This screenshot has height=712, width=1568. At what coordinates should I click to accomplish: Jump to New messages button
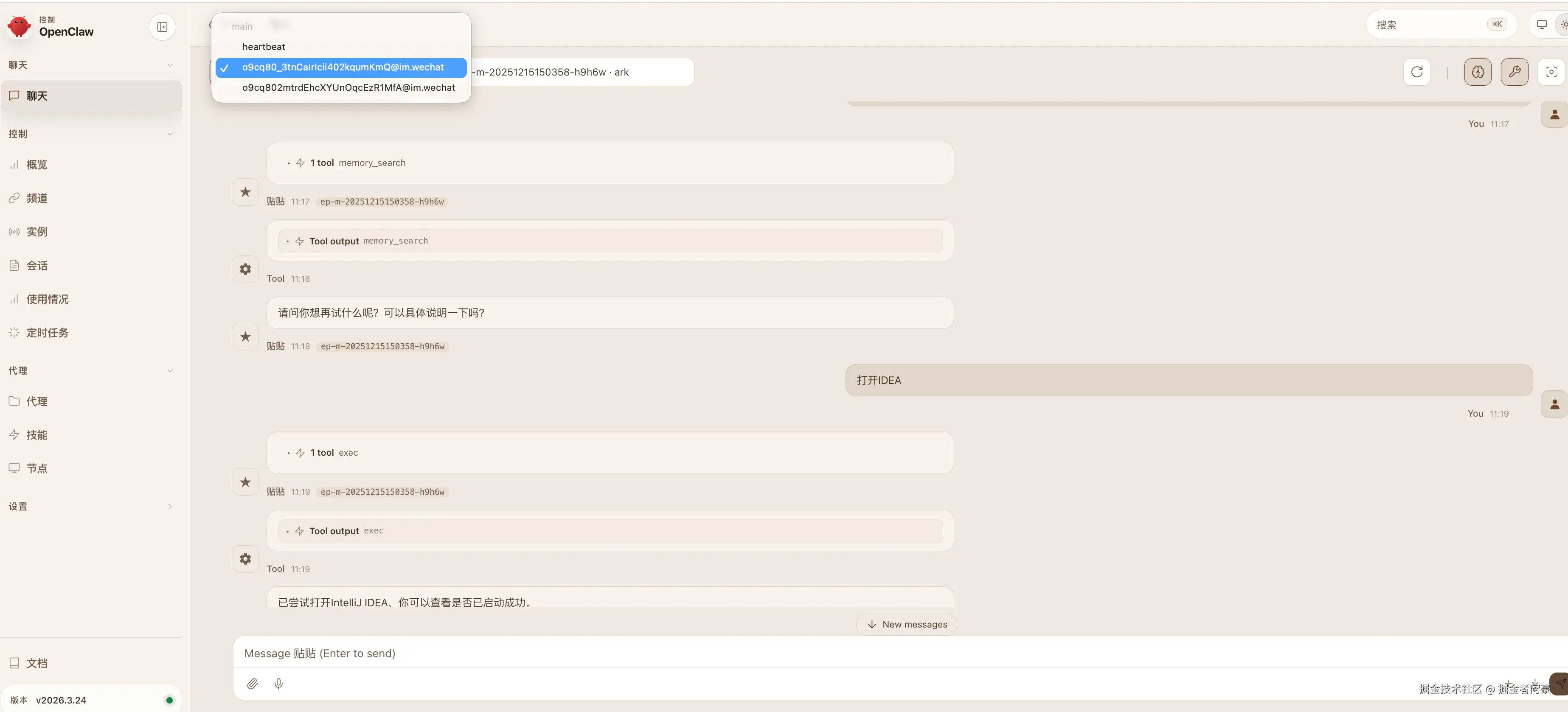pos(906,624)
